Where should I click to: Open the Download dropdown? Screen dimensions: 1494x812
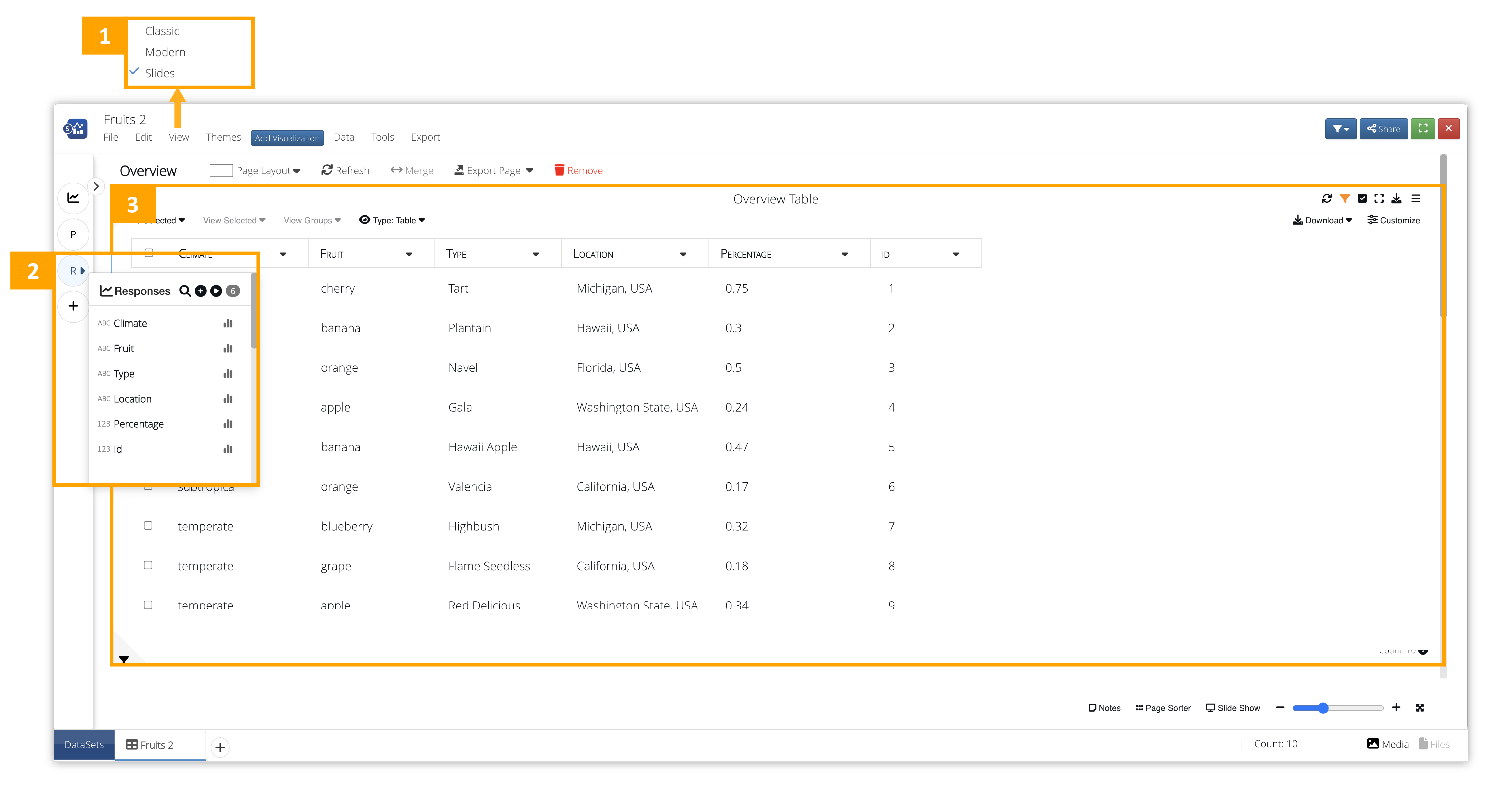pos(1322,220)
